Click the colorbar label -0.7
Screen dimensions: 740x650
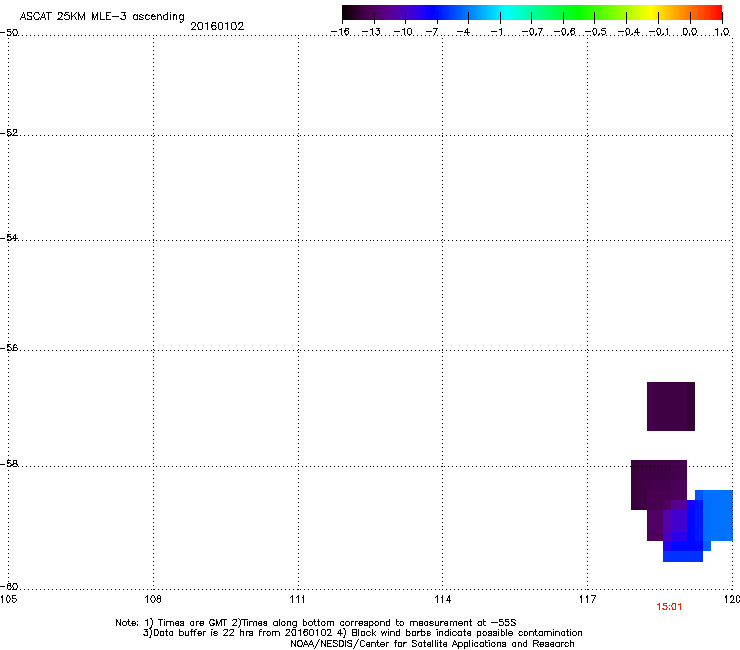coord(532,32)
